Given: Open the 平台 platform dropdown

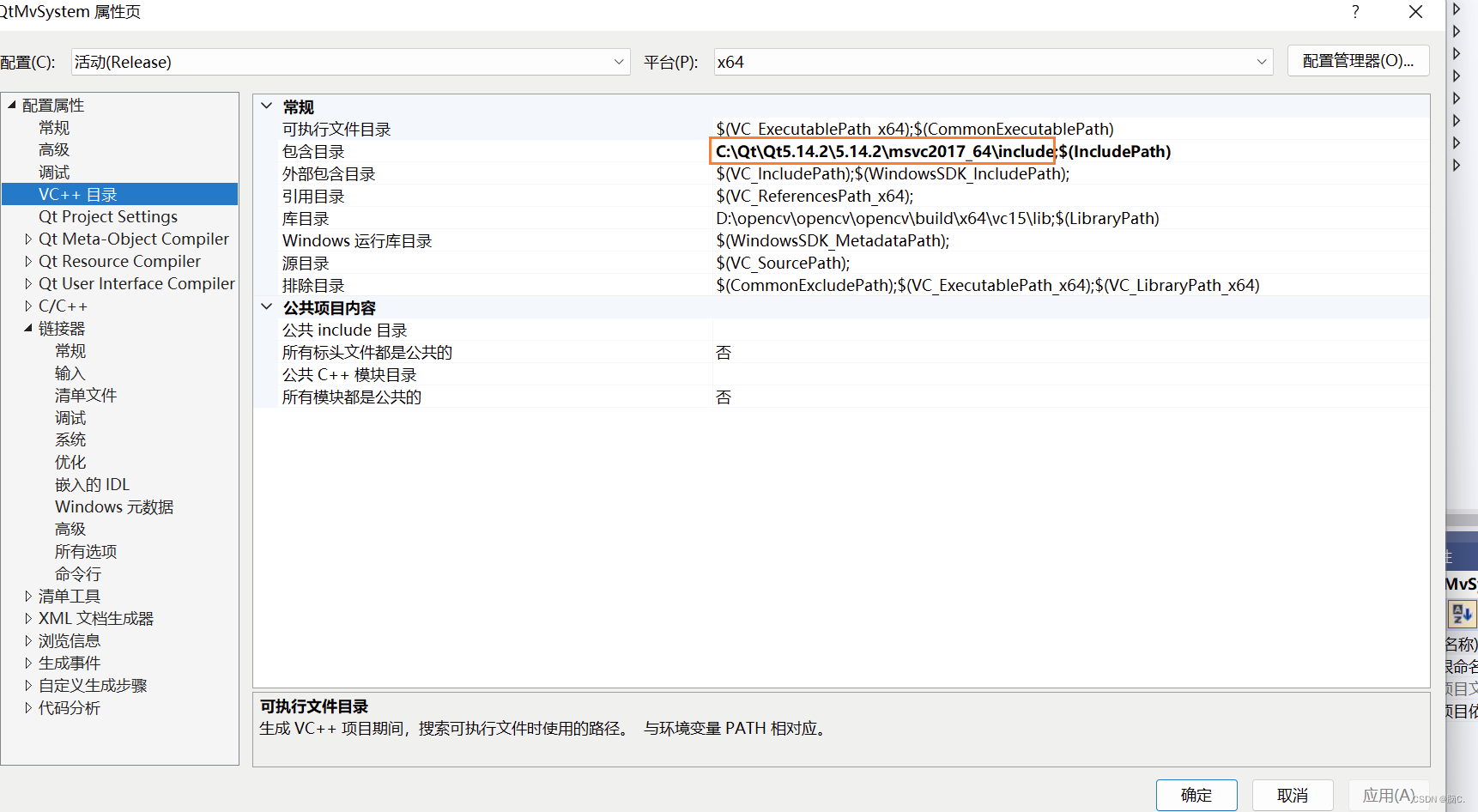Looking at the screenshot, I should 993,62.
